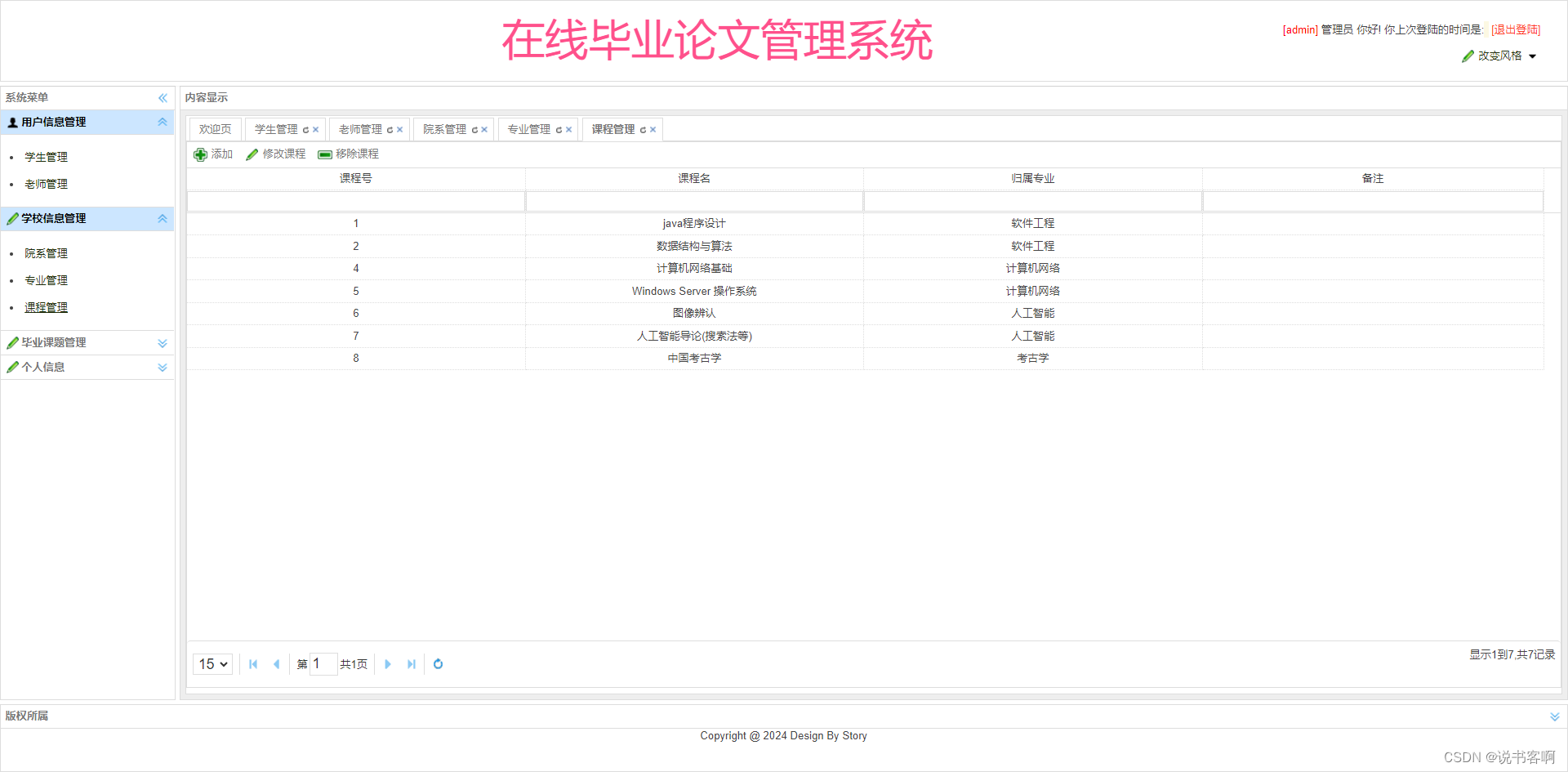Viewport: 1568px width, 772px height.
Task: Open the 改变风格 dropdown arrow
Action: (x=1533, y=56)
